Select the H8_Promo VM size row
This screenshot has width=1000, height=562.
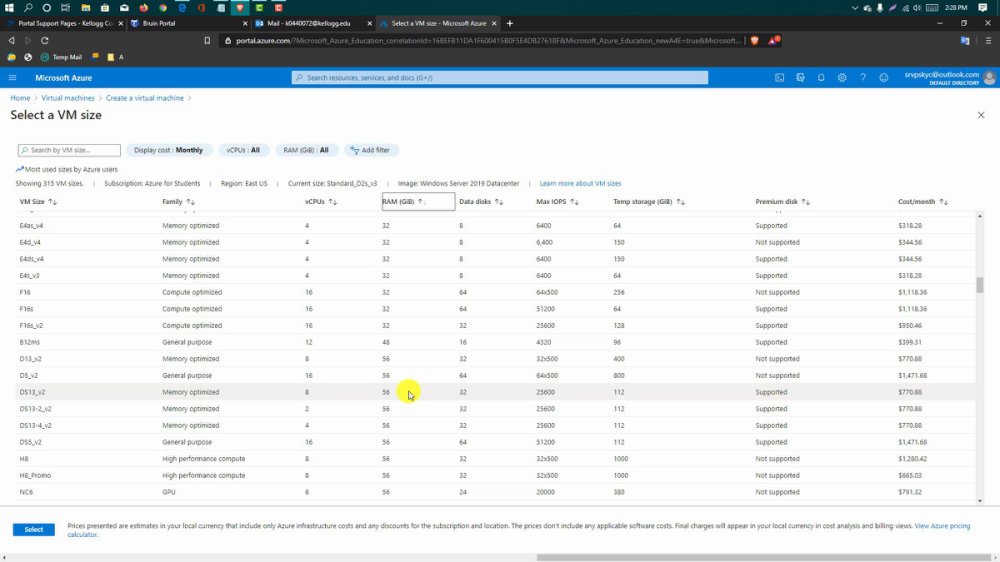pyautogui.click(x=496, y=475)
